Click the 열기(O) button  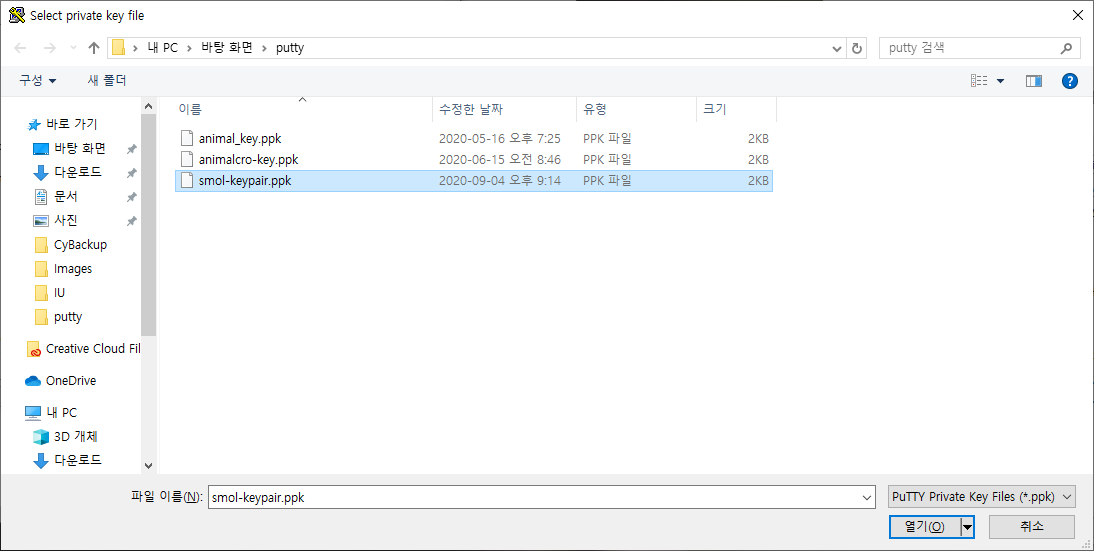(924, 527)
